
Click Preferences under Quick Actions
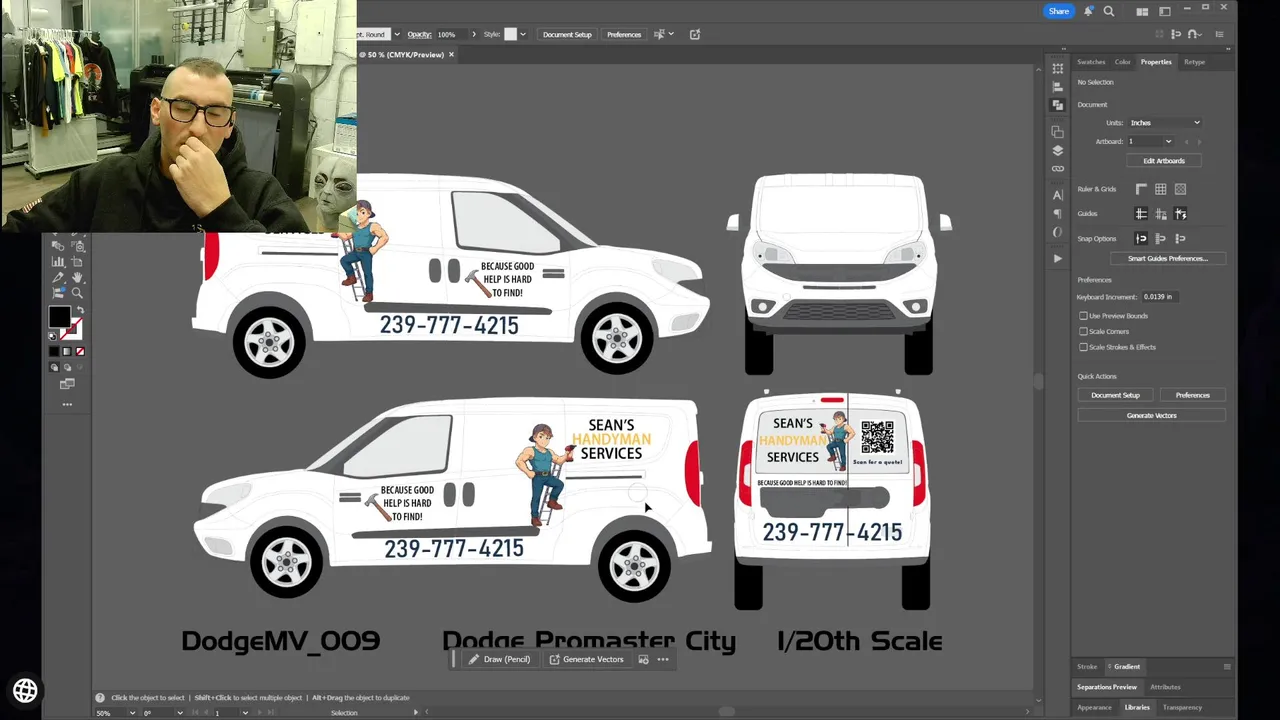[x=1192, y=395]
